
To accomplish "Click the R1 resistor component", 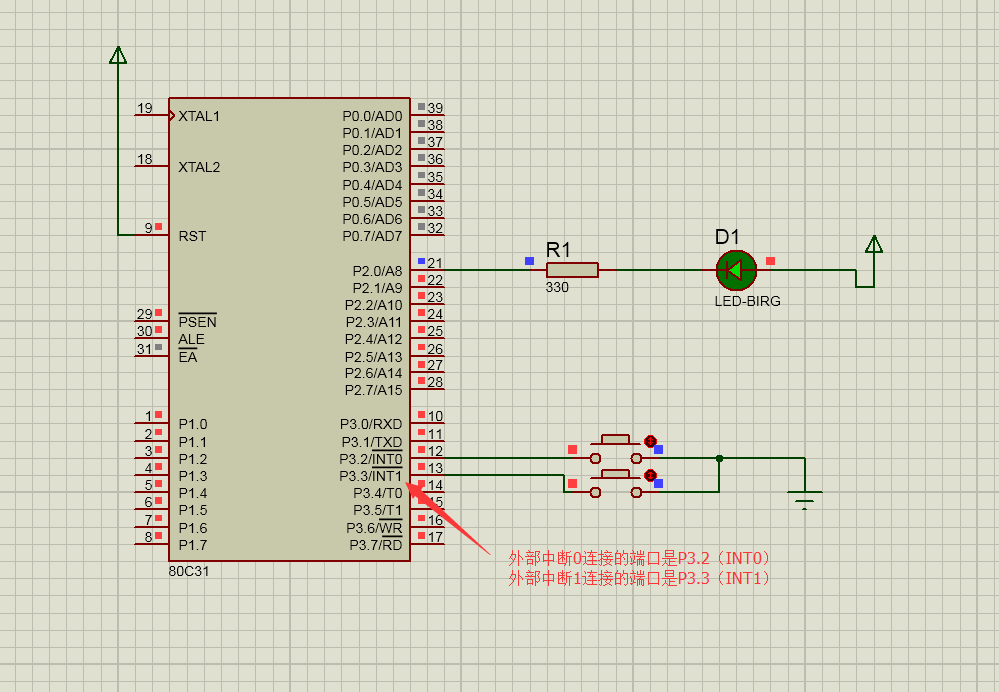I will coord(572,270).
